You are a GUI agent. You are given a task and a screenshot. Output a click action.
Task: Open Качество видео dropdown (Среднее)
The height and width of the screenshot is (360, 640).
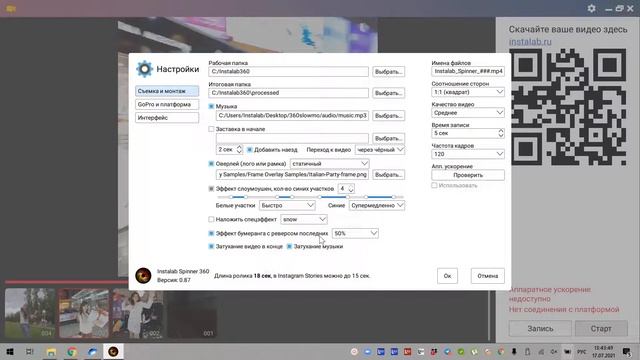pos(468,113)
